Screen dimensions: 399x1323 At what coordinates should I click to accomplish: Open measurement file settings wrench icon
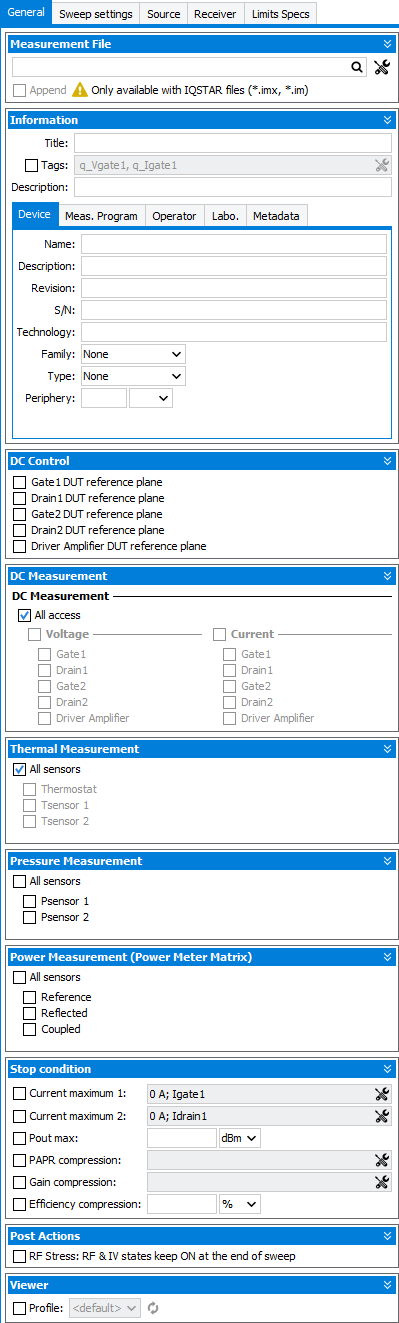pos(381,67)
